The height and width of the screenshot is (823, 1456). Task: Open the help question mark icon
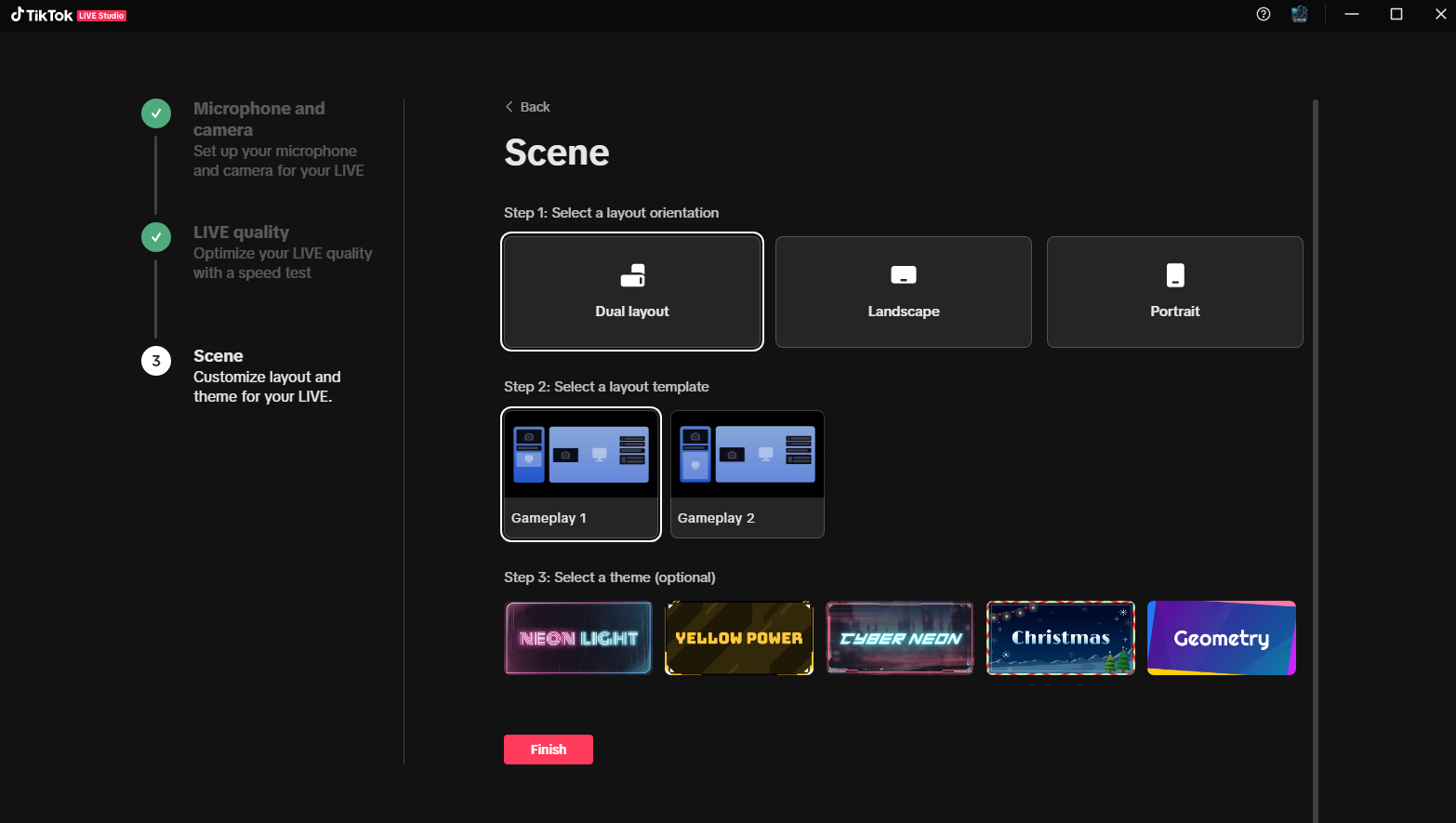pos(1263,14)
